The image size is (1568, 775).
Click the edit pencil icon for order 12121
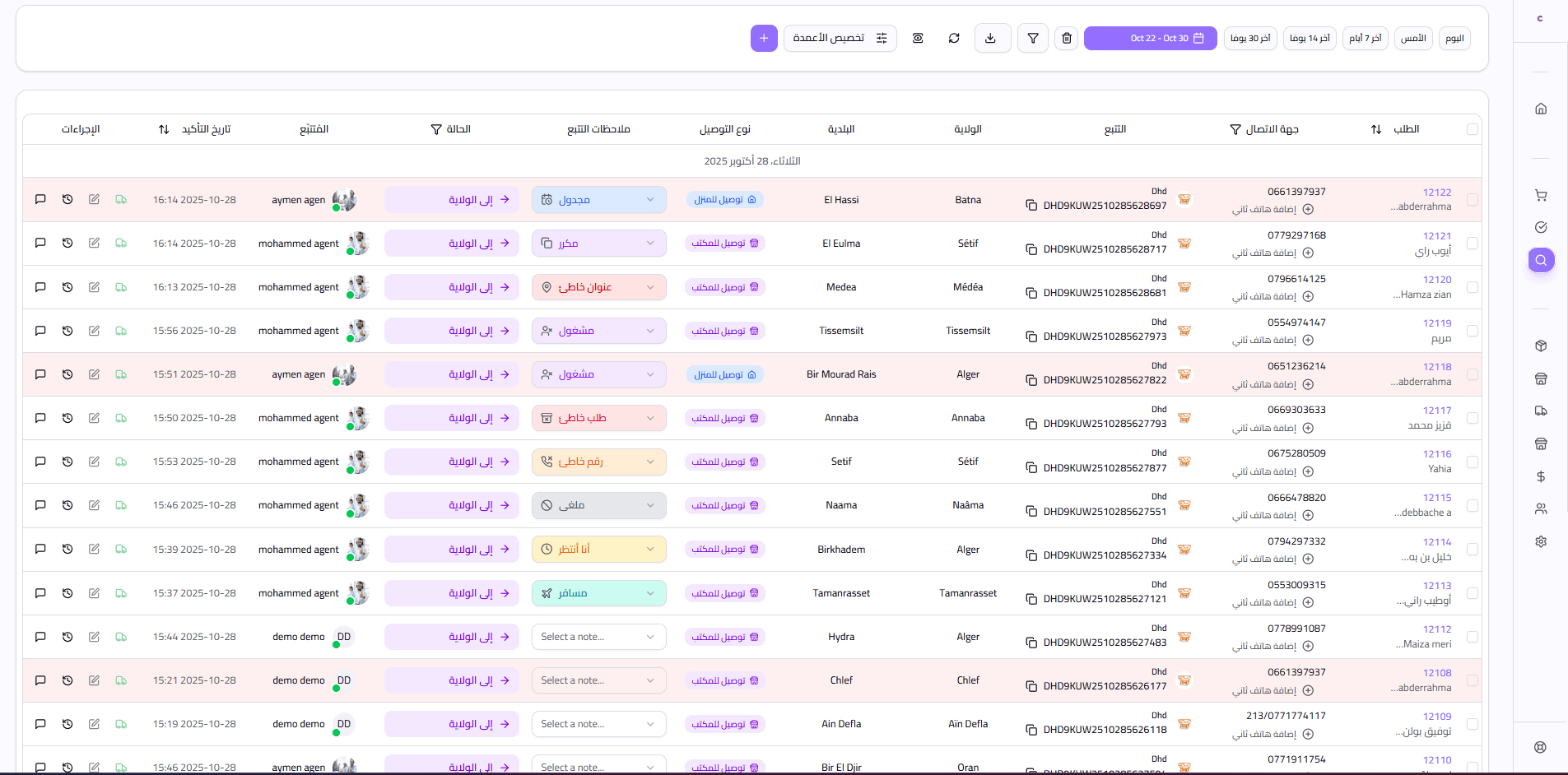coord(95,244)
